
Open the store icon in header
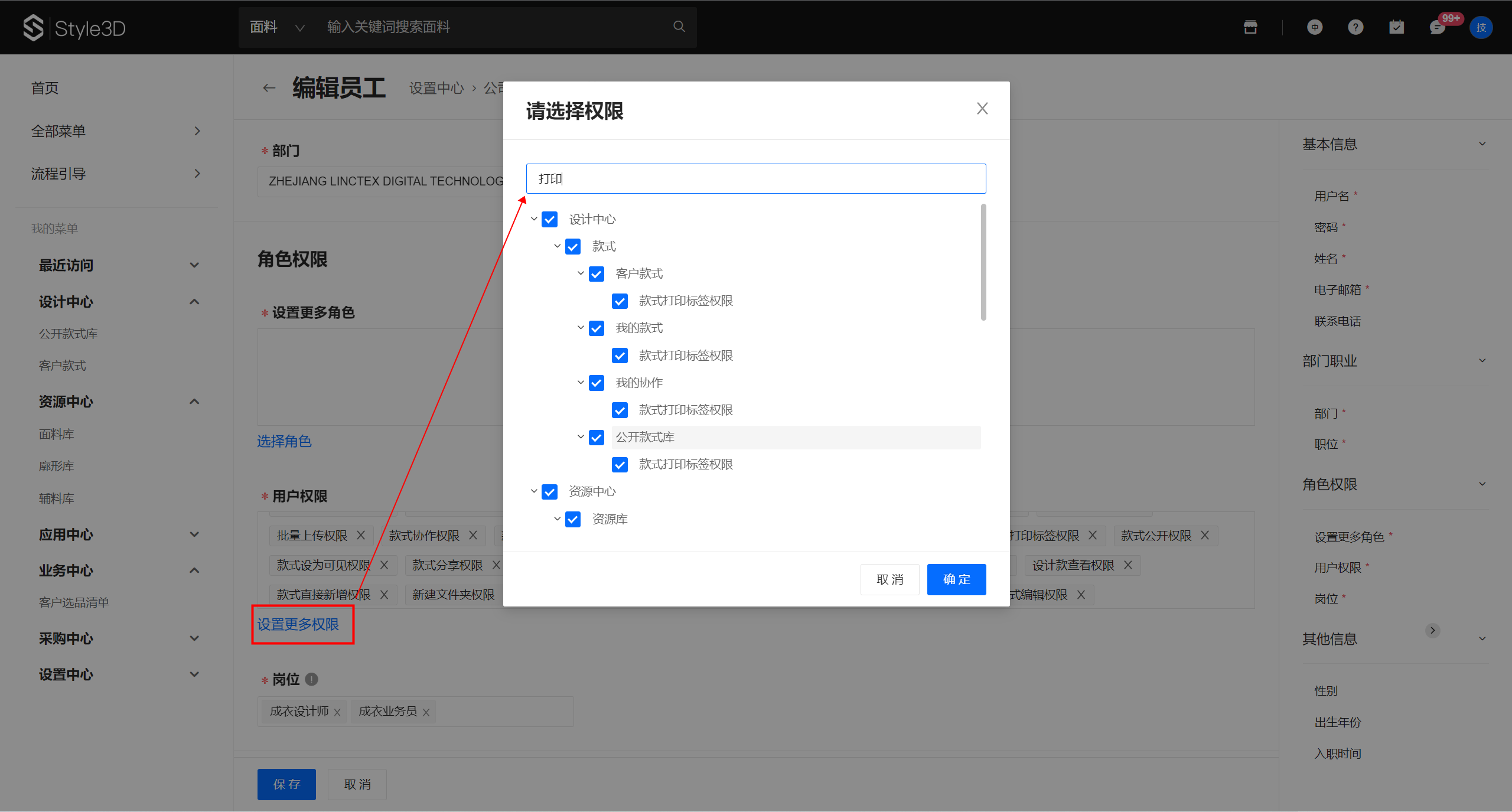pos(1250,27)
